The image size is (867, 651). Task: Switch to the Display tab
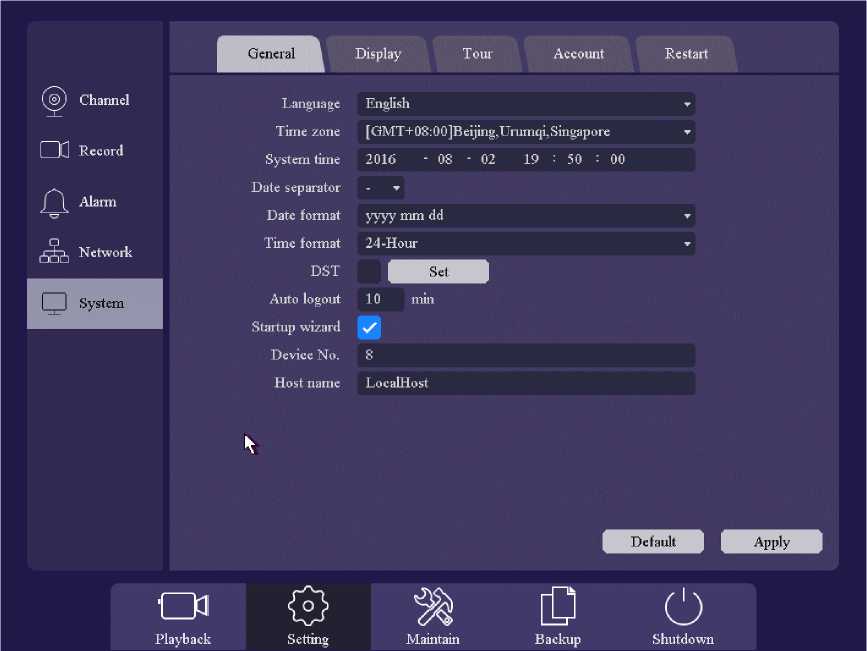378,54
